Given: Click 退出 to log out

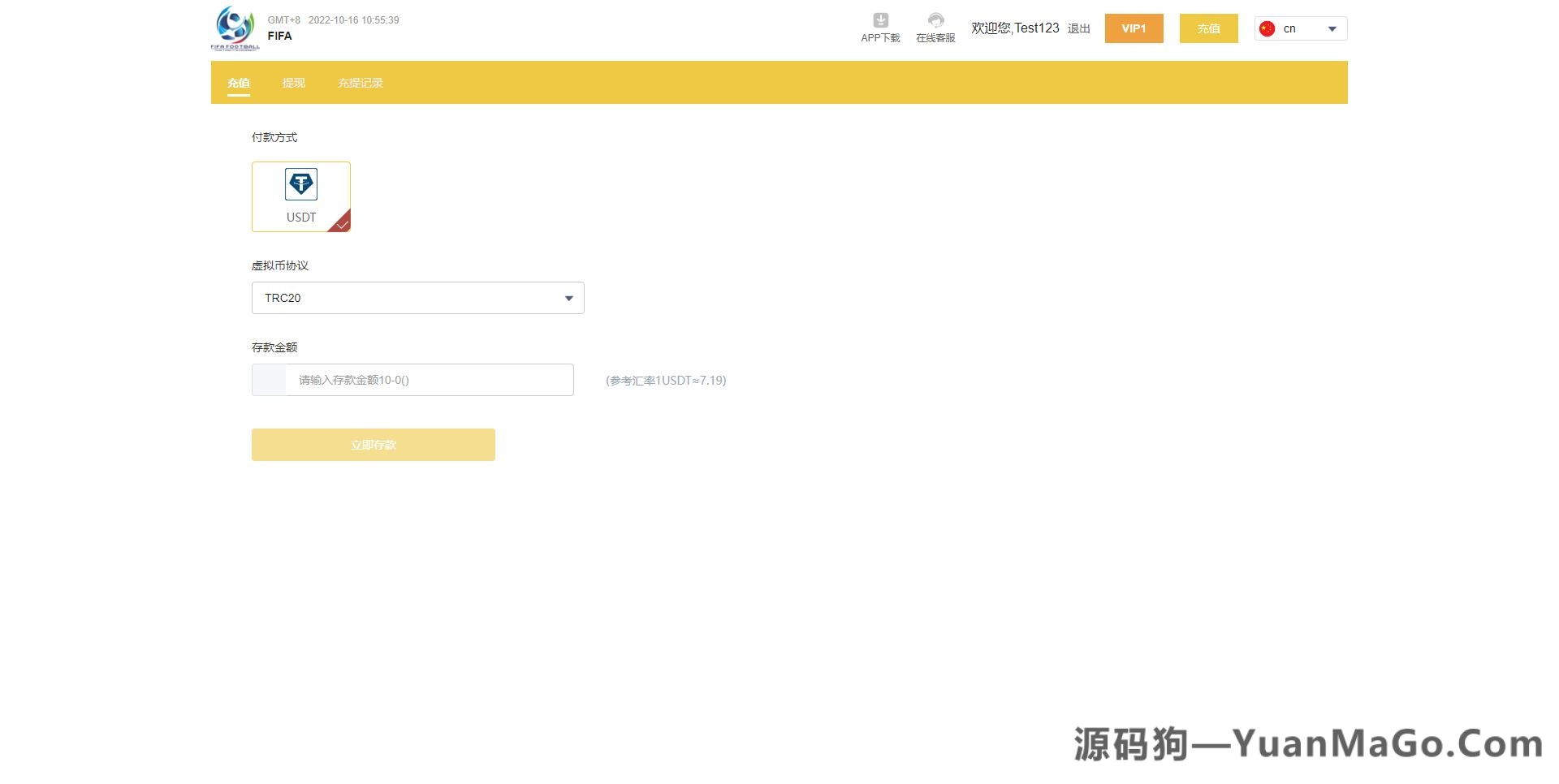Looking at the screenshot, I should 1077,28.
